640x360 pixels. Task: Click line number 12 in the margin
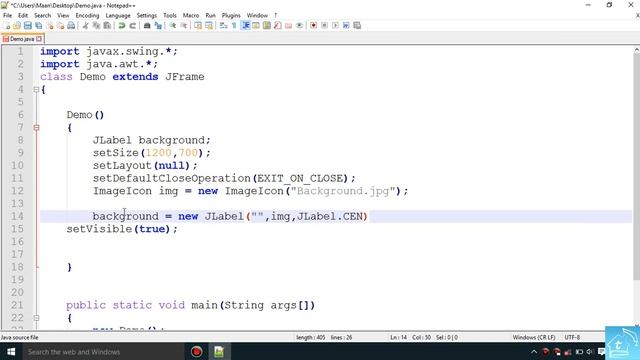(17, 191)
